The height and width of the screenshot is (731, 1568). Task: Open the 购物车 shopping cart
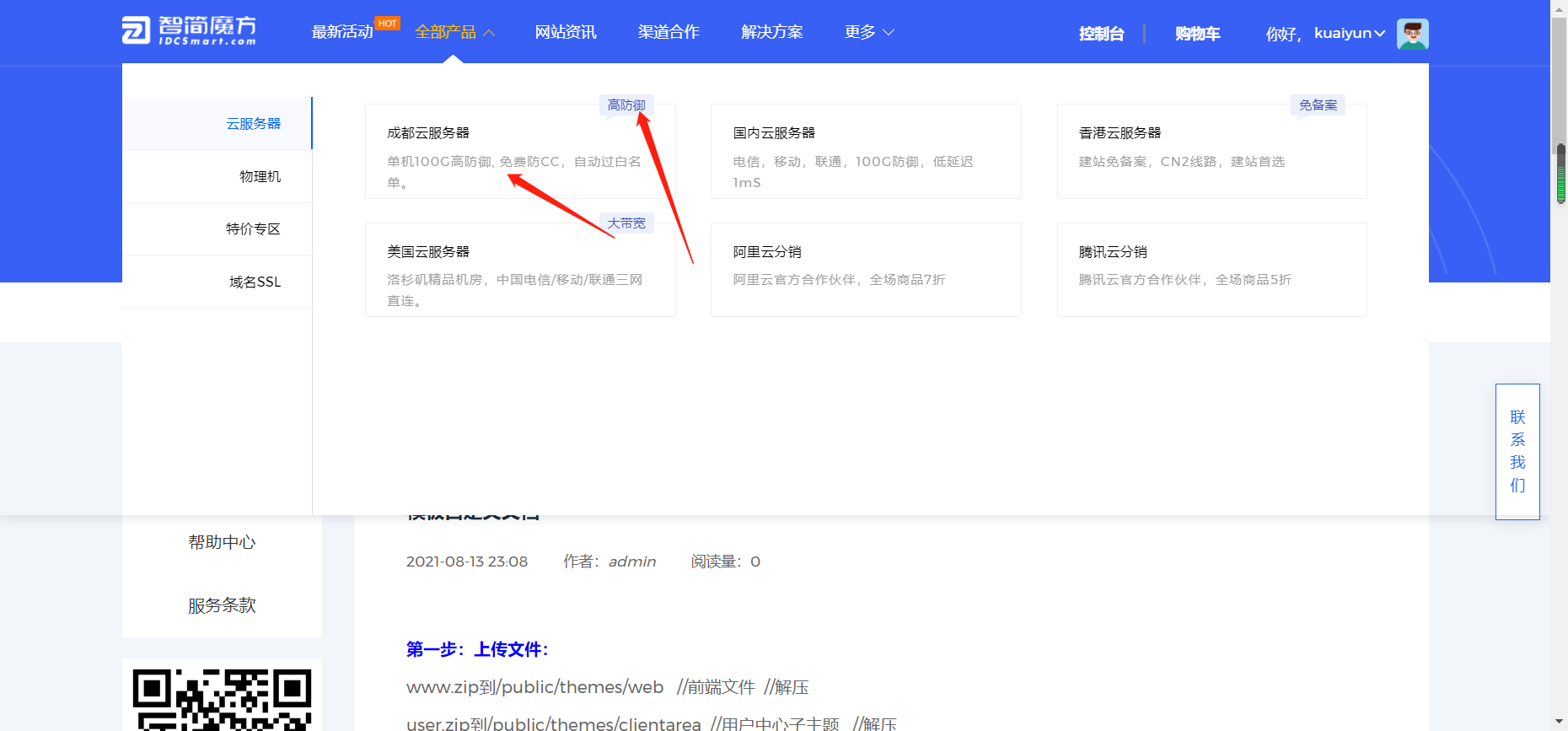pos(1197,34)
